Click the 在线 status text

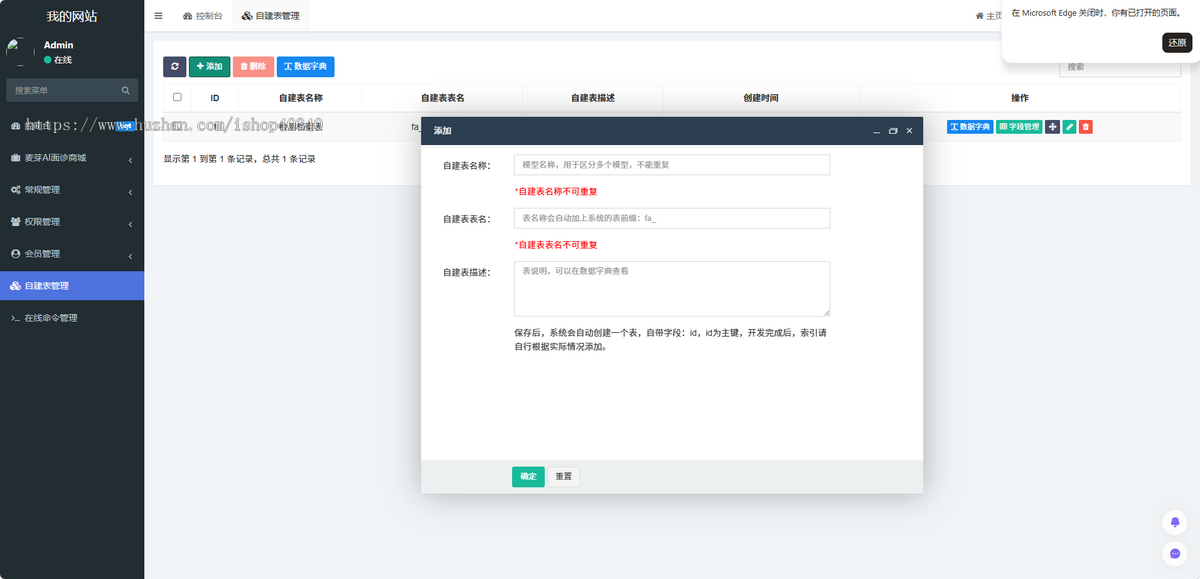(63, 60)
